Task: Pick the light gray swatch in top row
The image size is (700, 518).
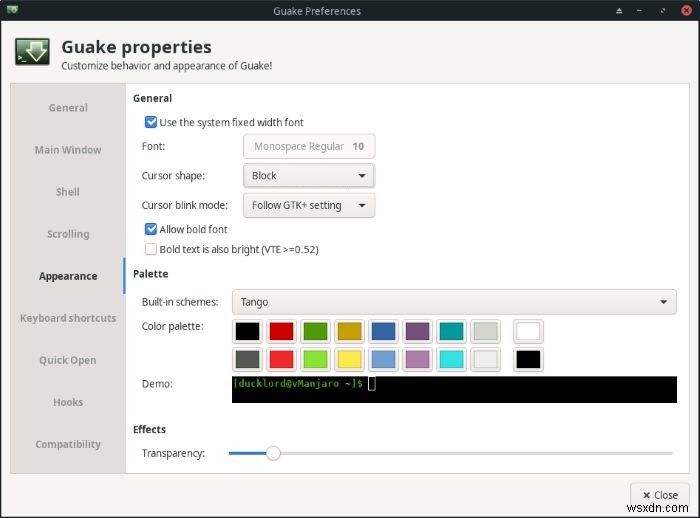Action: tap(485, 331)
